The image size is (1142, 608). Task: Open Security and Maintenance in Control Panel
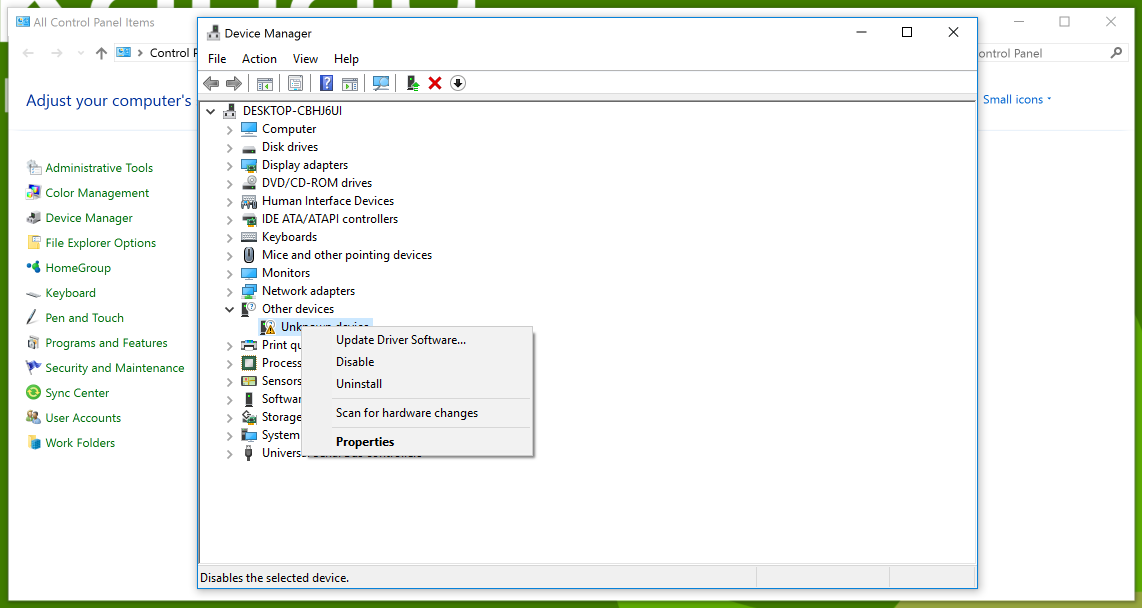click(114, 368)
